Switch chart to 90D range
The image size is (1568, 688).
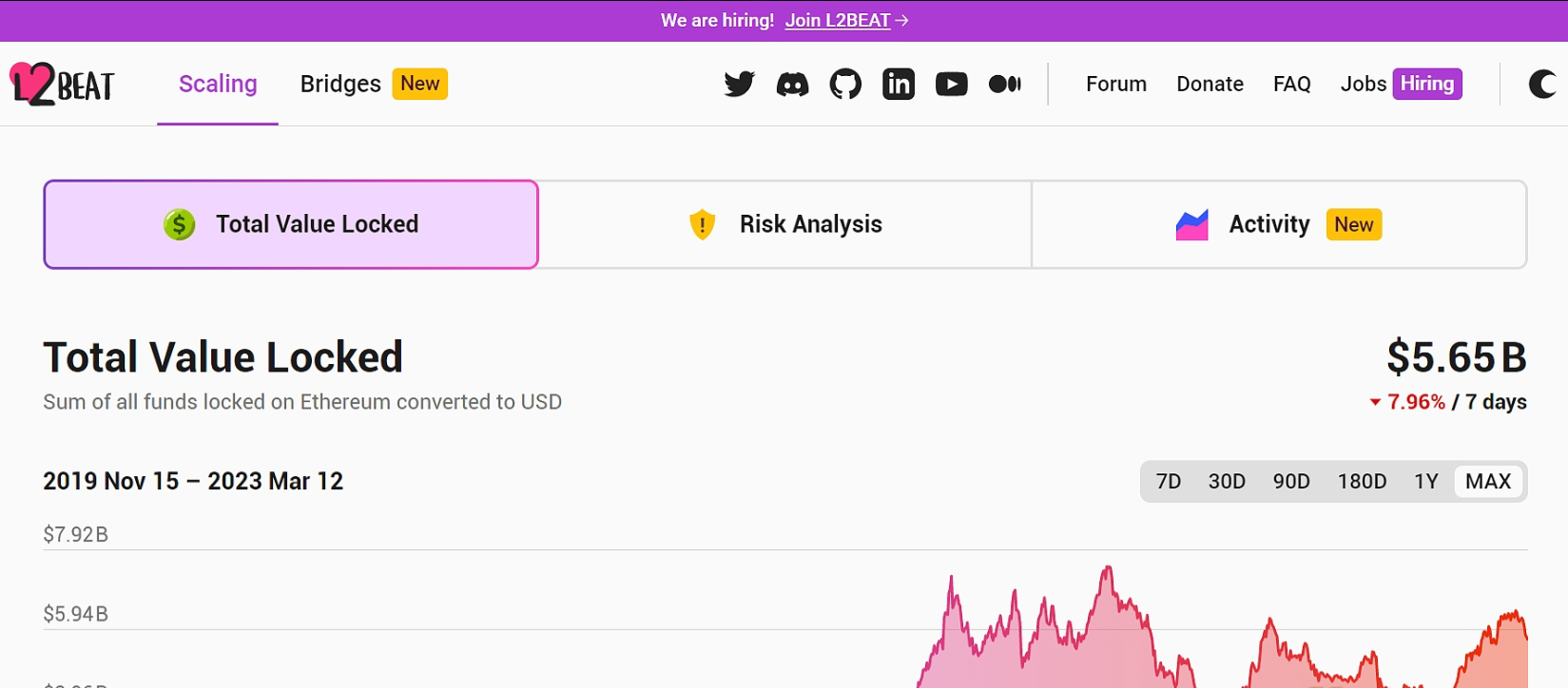pyautogui.click(x=1291, y=482)
